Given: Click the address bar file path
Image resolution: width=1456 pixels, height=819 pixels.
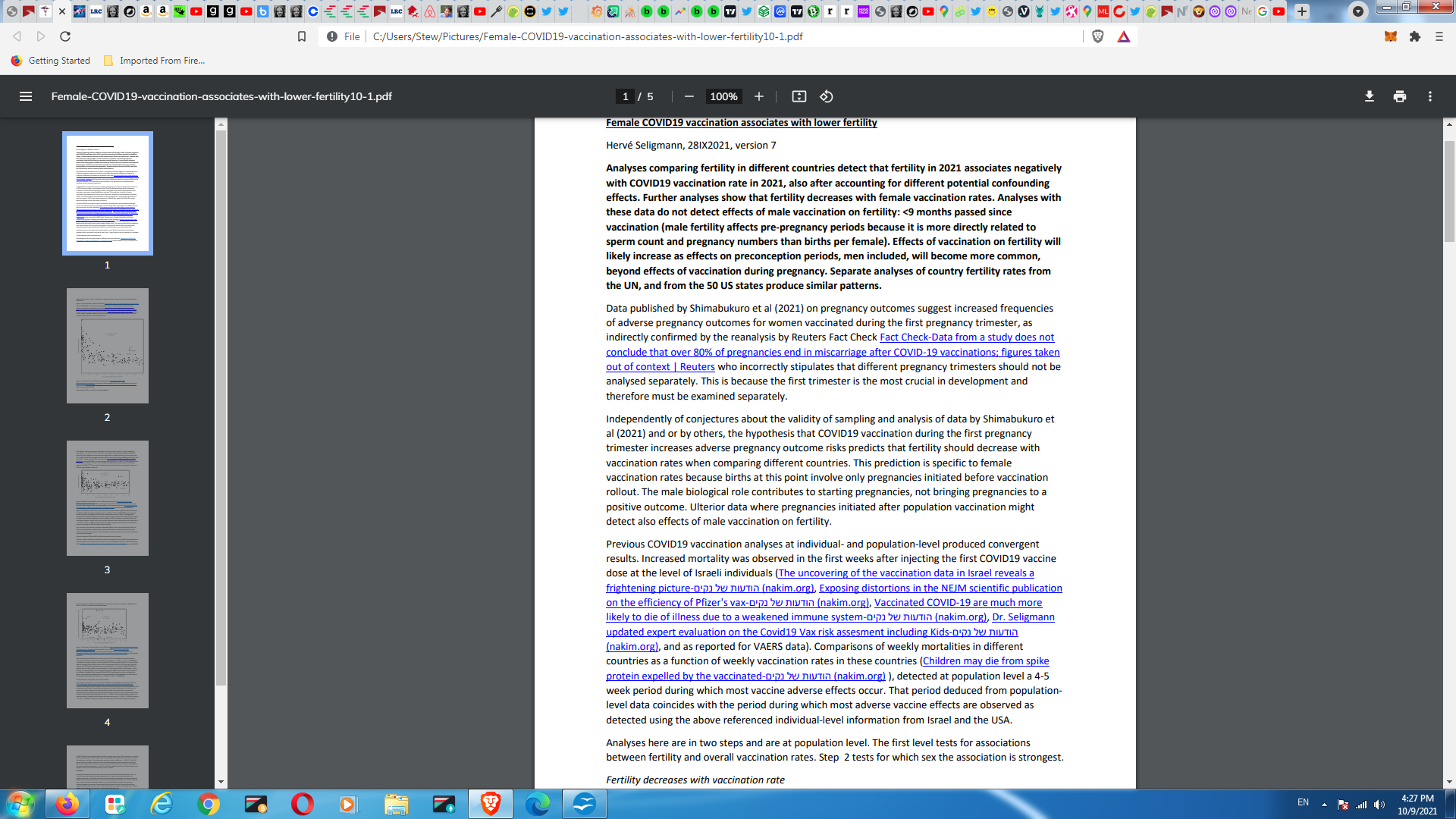Looking at the screenshot, I should (588, 36).
